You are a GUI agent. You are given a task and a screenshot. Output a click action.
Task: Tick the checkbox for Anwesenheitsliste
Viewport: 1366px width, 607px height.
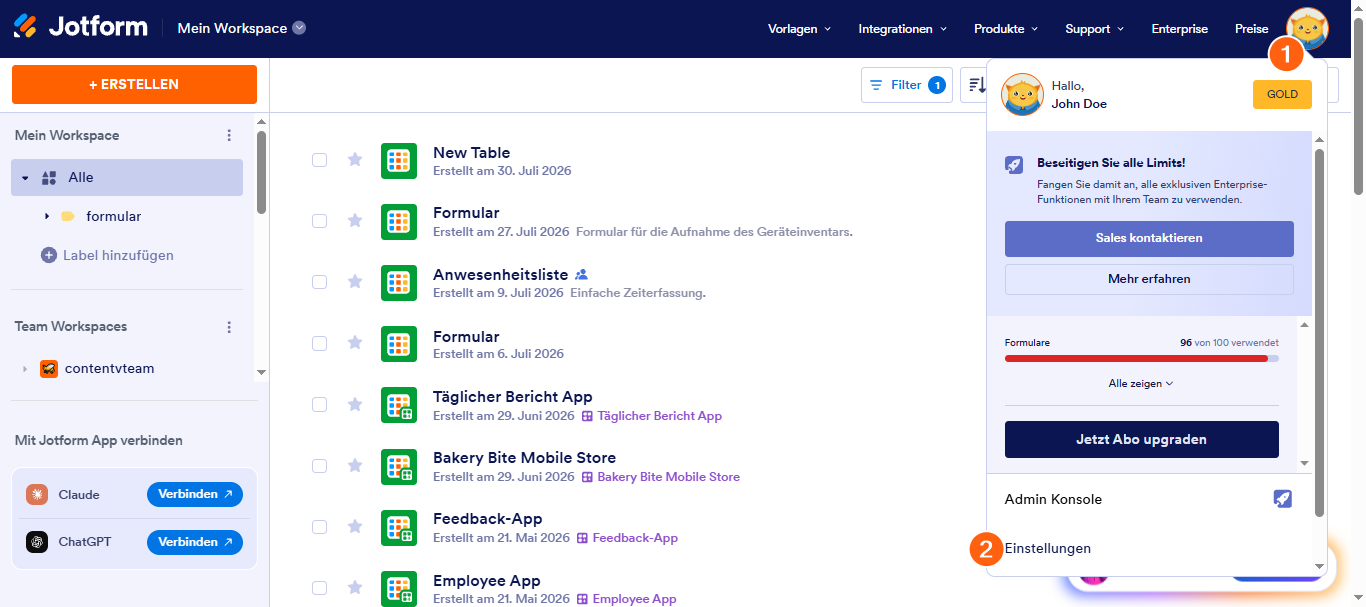(x=319, y=282)
